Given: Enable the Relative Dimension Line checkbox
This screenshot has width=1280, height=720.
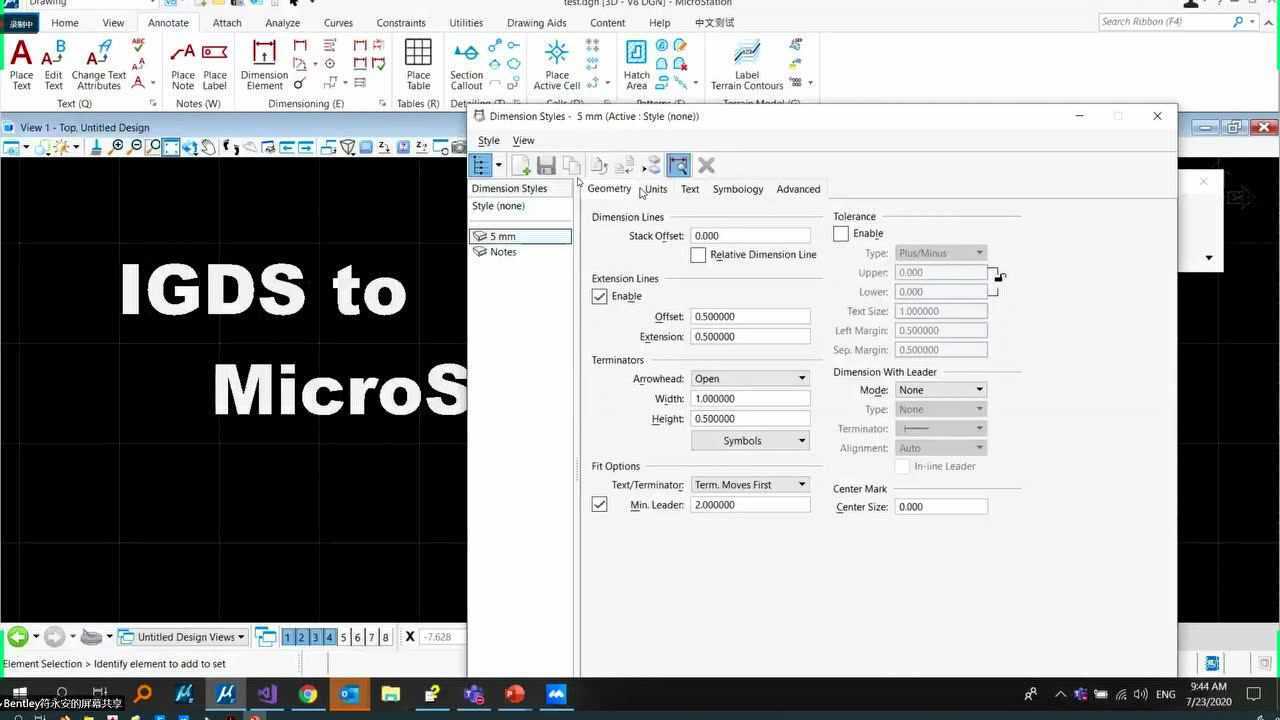Looking at the screenshot, I should pos(698,255).
